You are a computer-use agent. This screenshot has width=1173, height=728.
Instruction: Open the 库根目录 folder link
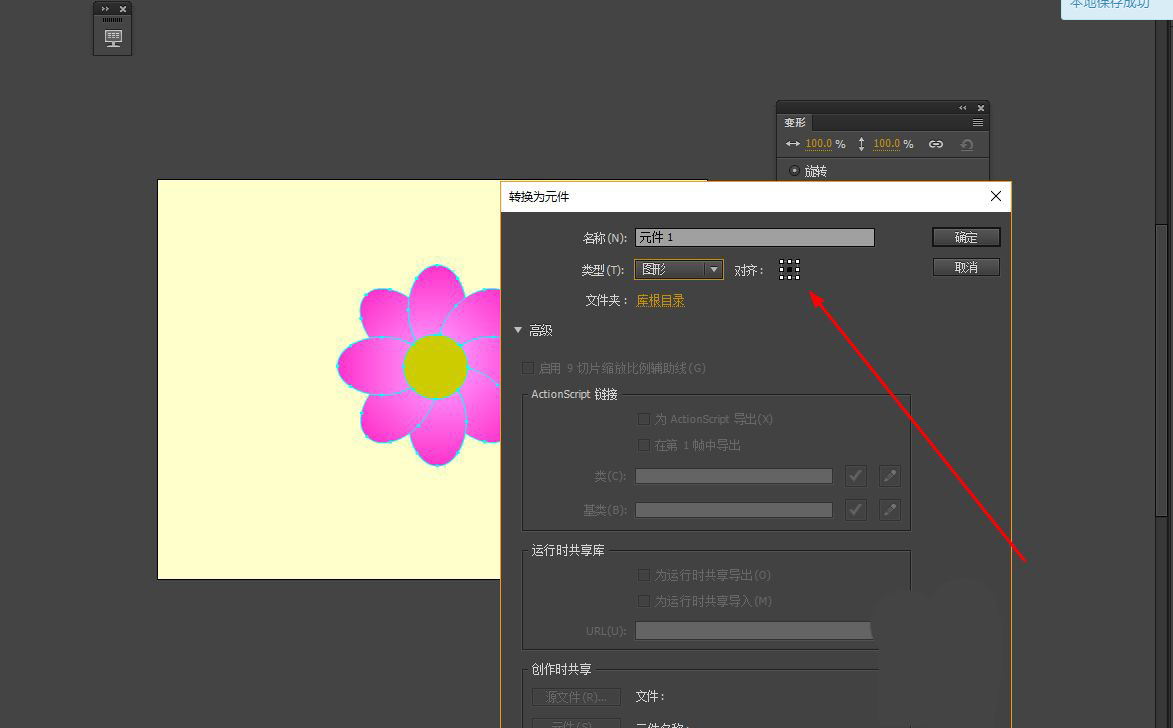click(660, 300)
